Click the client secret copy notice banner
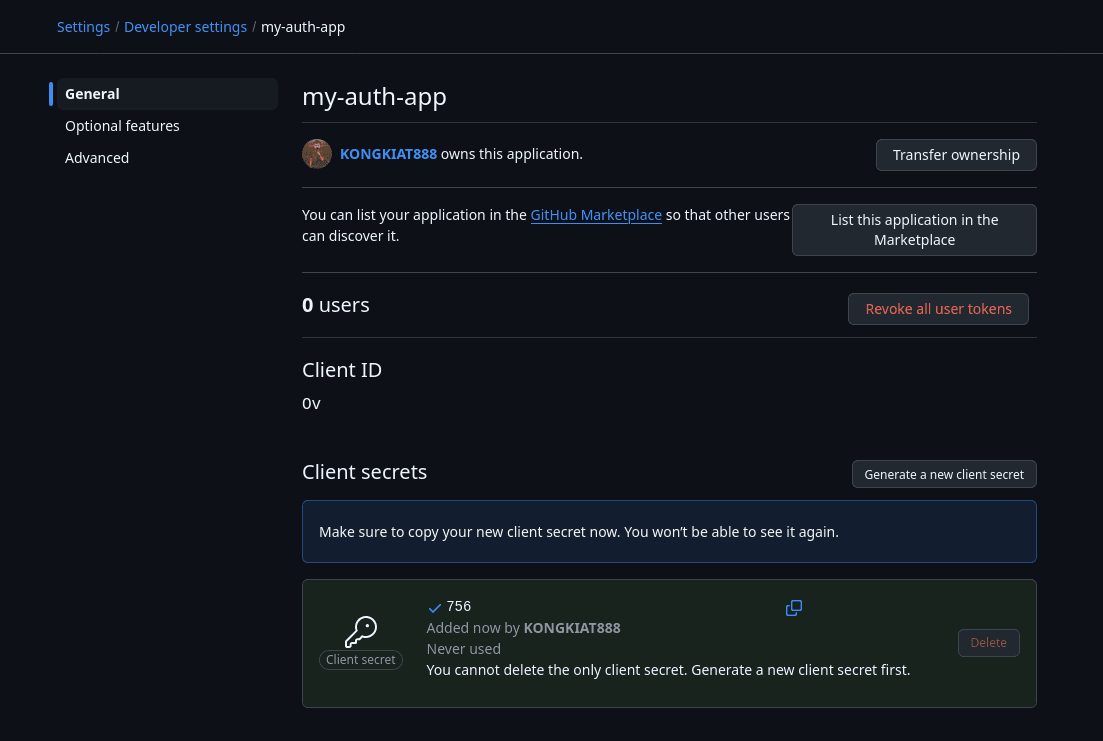1103x741 pixels. [x=669, y=531]
